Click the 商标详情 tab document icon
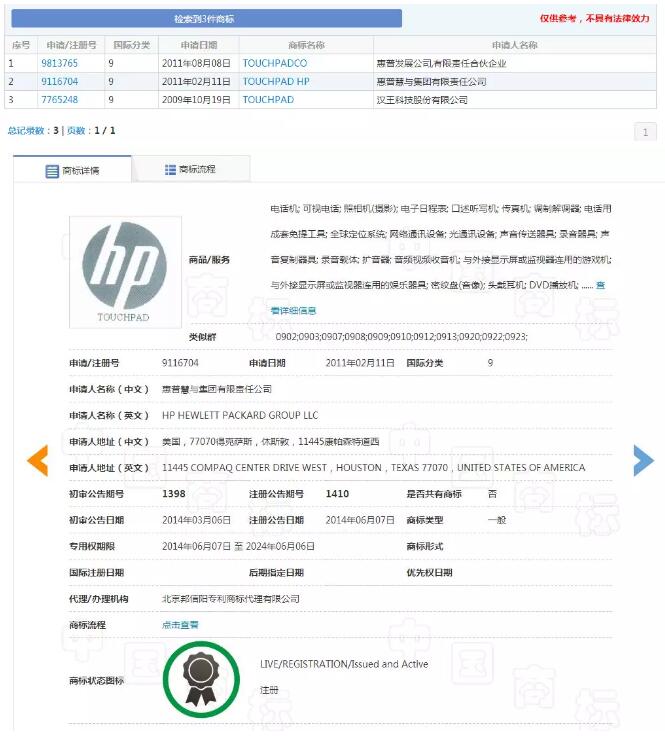 click(52, 171)
